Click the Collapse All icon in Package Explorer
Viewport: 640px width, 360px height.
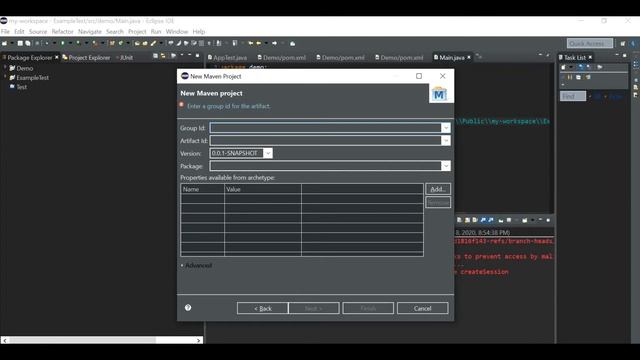[156, 56]
